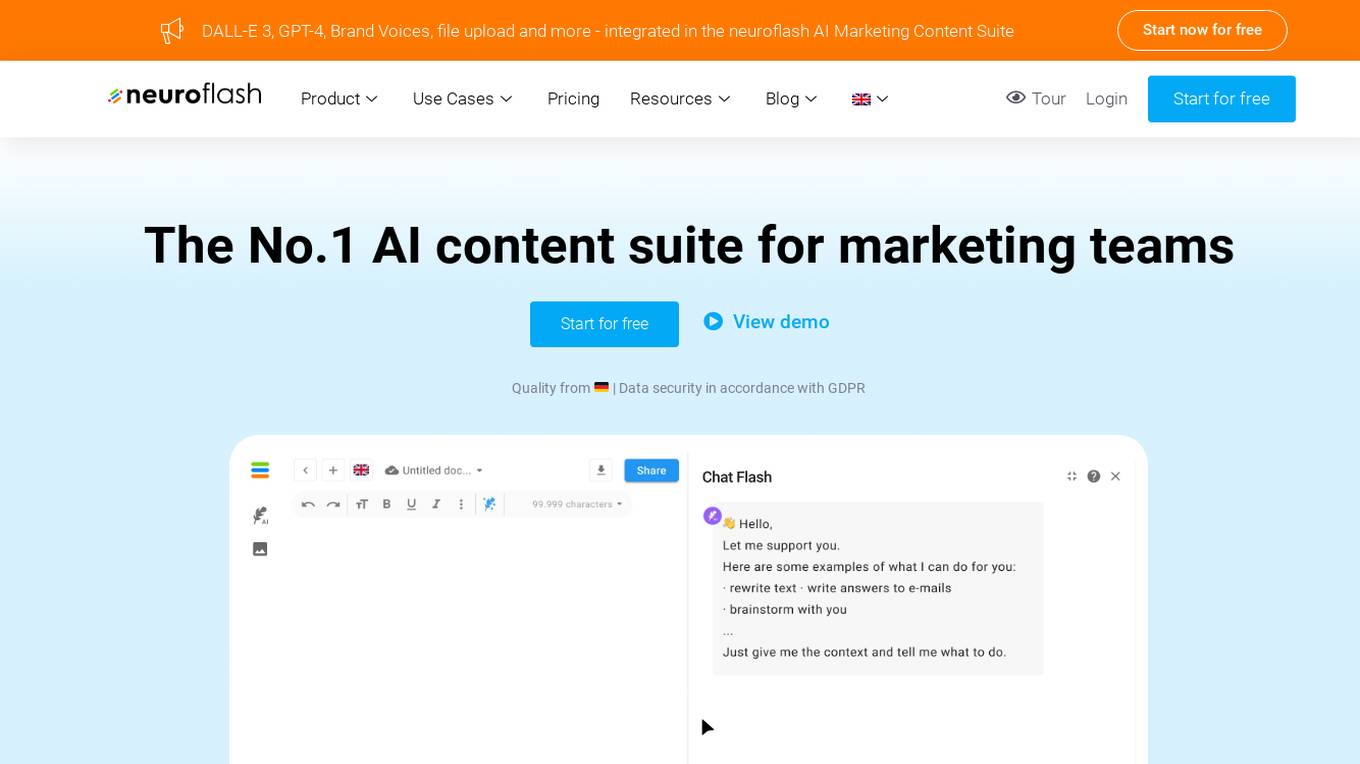Screen dimensions: 1360x764
Task: Click the eye icon beside Tour
Action: tap(1016, 97)
